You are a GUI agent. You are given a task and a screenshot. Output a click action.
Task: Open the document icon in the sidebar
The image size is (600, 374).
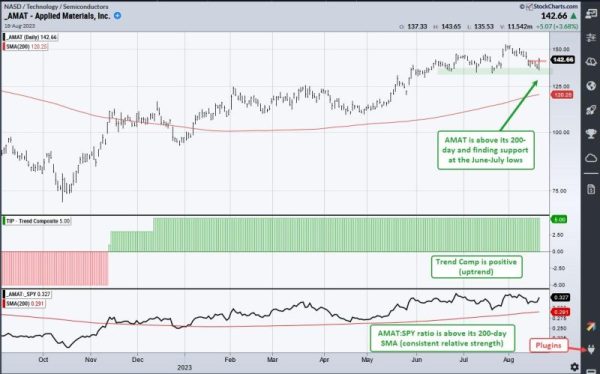[591, 189]
